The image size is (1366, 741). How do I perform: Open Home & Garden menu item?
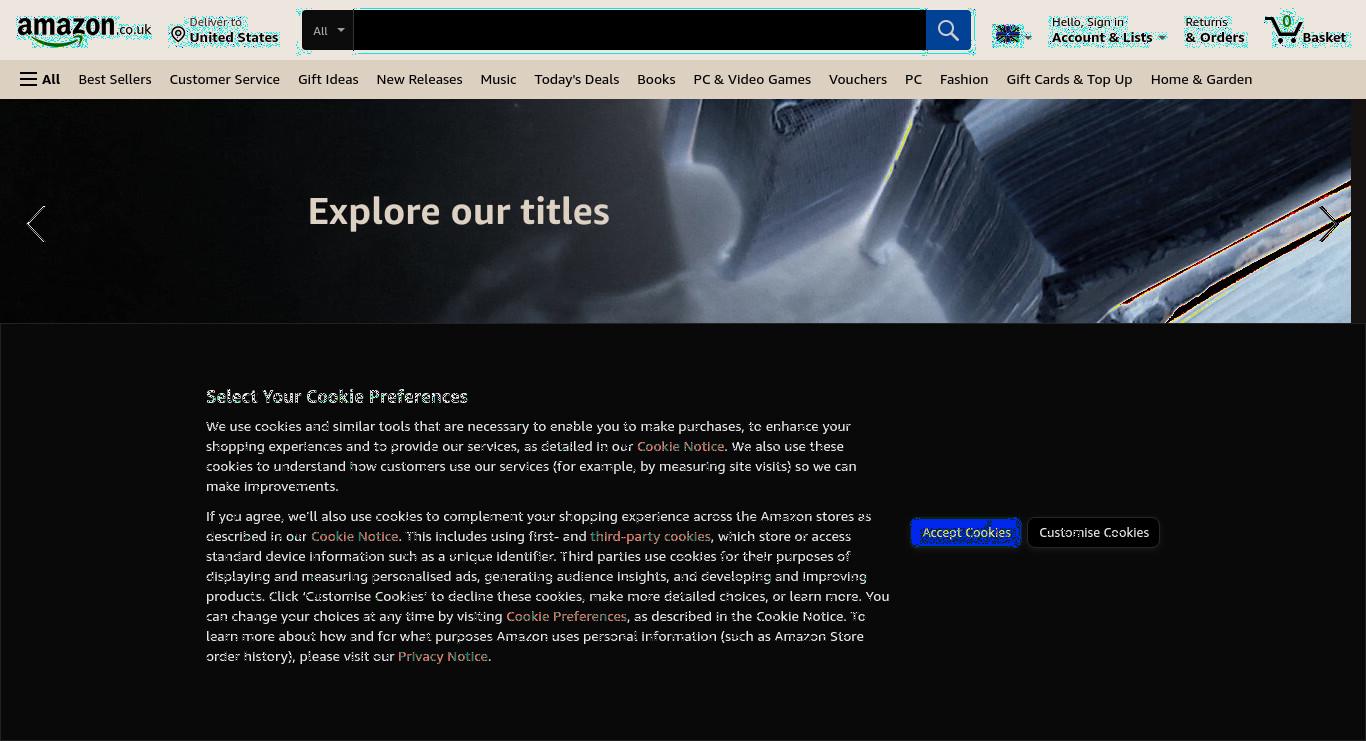tap(1201, 79)
